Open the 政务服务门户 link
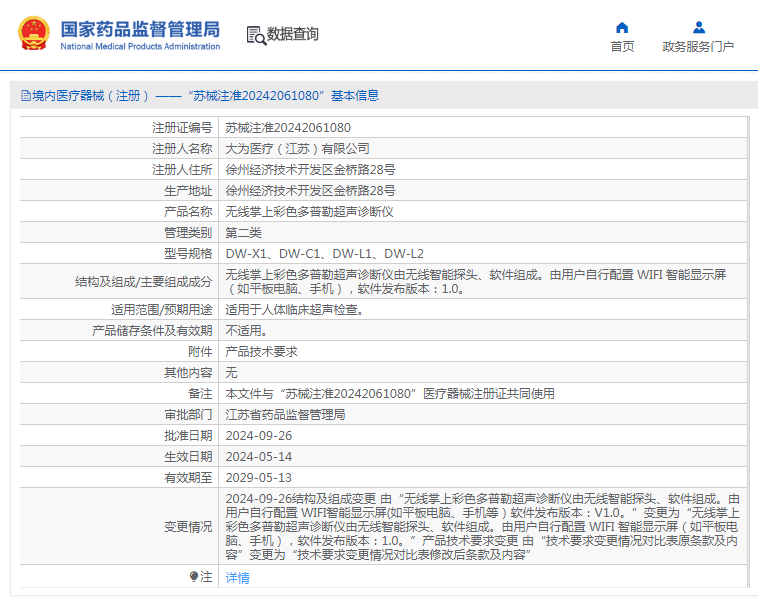758x601 pixels. (698, 46)
